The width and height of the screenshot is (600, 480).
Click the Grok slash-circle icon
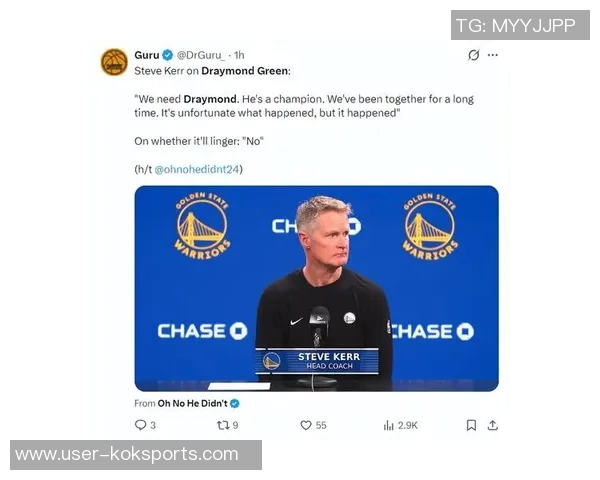coord(474,55)
